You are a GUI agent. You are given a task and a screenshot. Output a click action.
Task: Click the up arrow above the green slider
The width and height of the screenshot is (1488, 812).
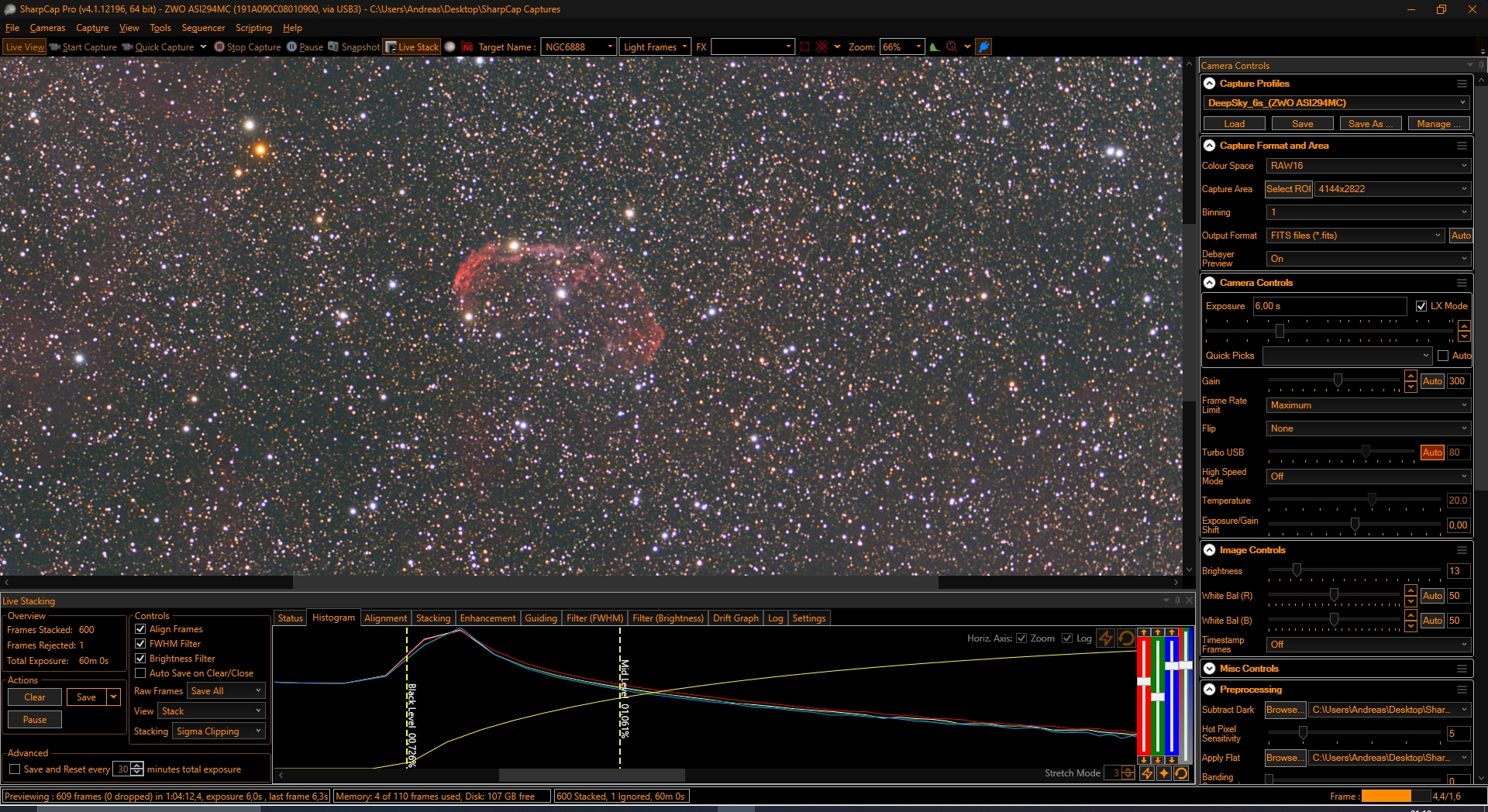tap(1158, 632)
